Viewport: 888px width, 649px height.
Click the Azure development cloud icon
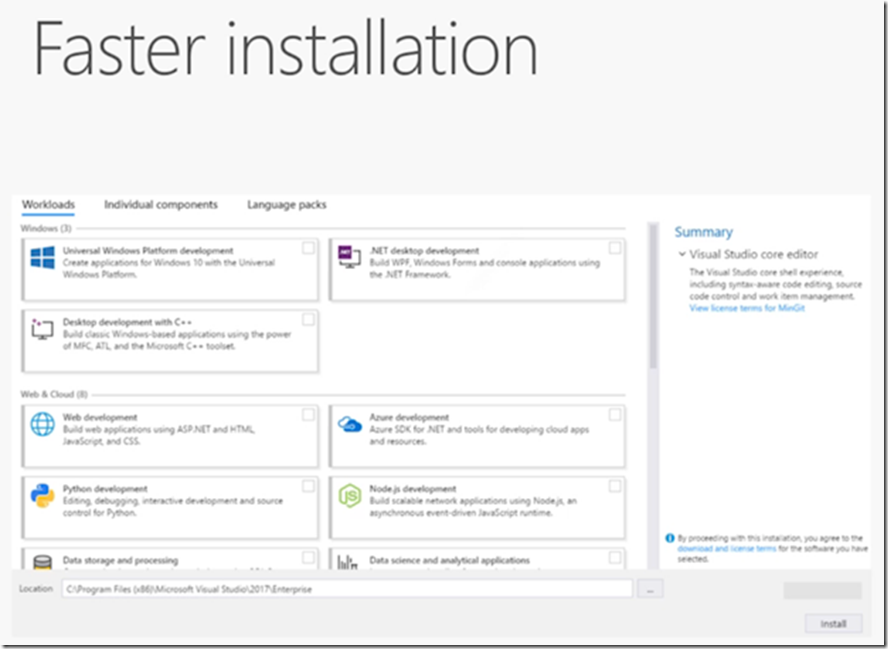(x=349, y=424)
